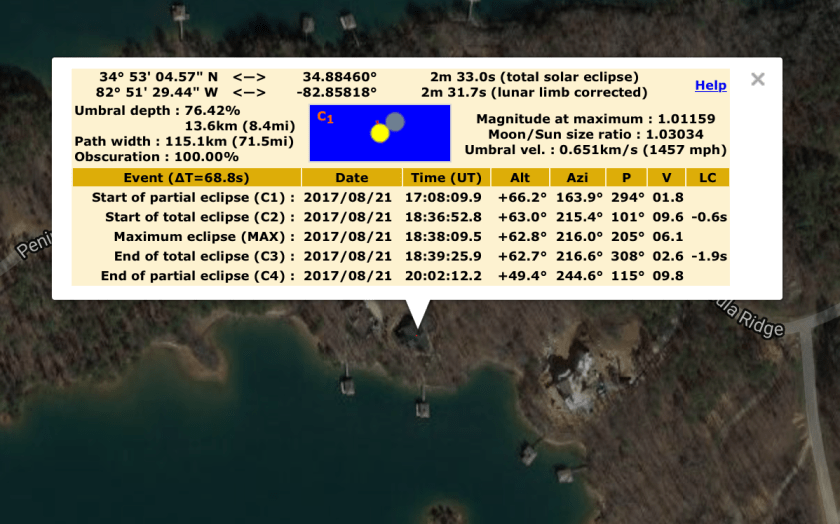The image size is (840, 524).
Task: Click the gray moon in eclipse diagram
Action: [395, 122]
